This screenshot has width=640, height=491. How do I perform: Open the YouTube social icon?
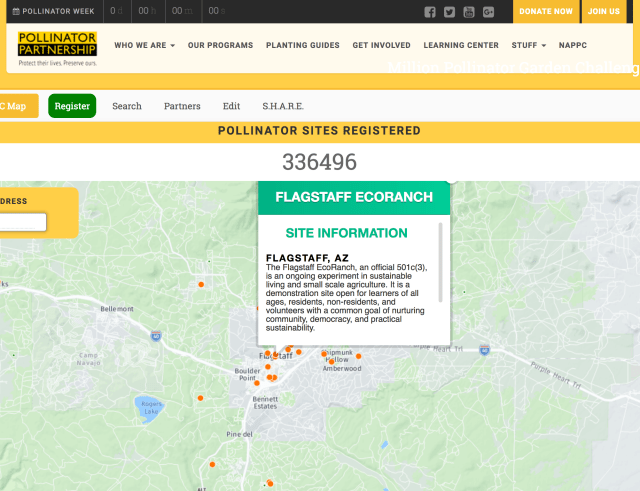(x=469, y=12)
